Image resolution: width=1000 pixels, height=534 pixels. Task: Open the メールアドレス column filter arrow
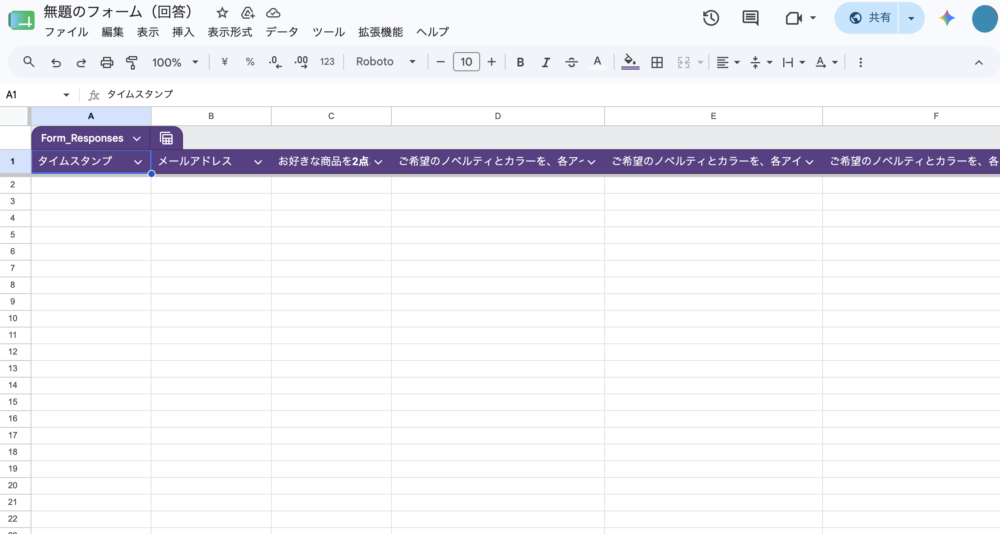pyautogui.click(x=258, y=162)
